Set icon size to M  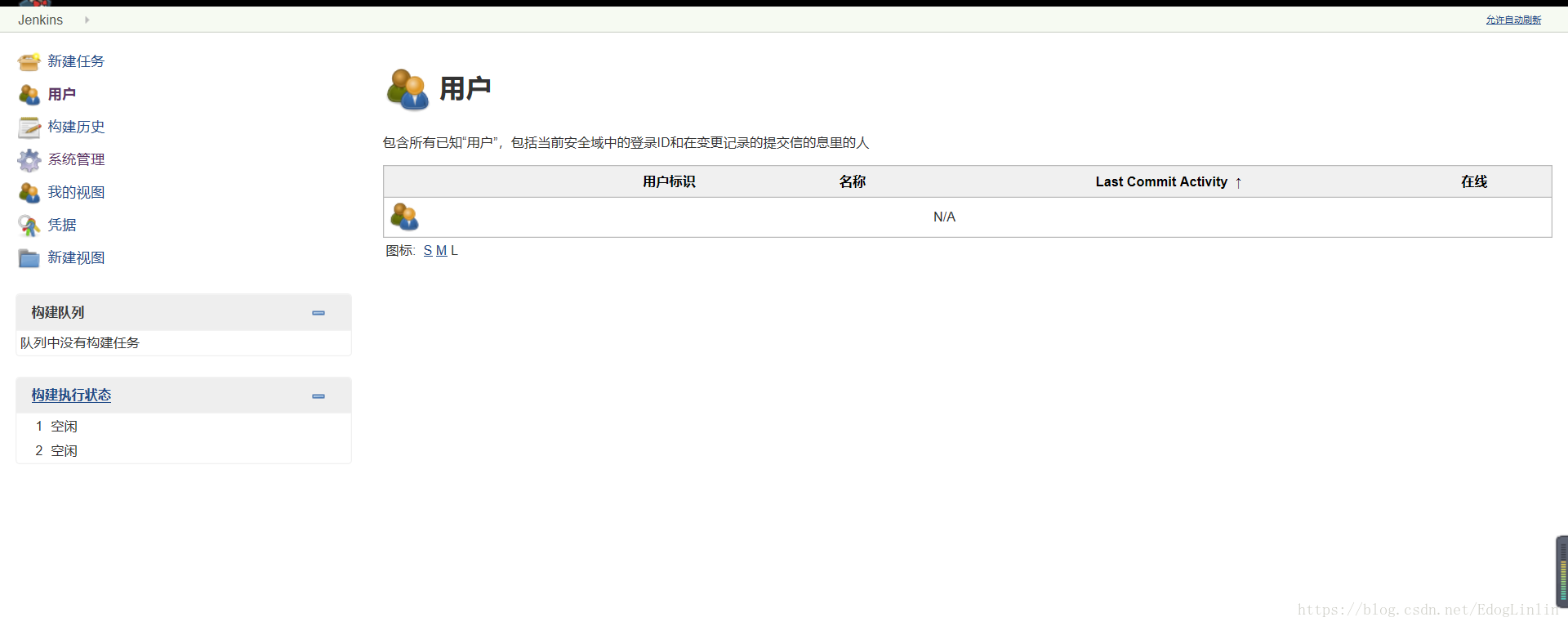pyautogui.click(x=441, y=251)
